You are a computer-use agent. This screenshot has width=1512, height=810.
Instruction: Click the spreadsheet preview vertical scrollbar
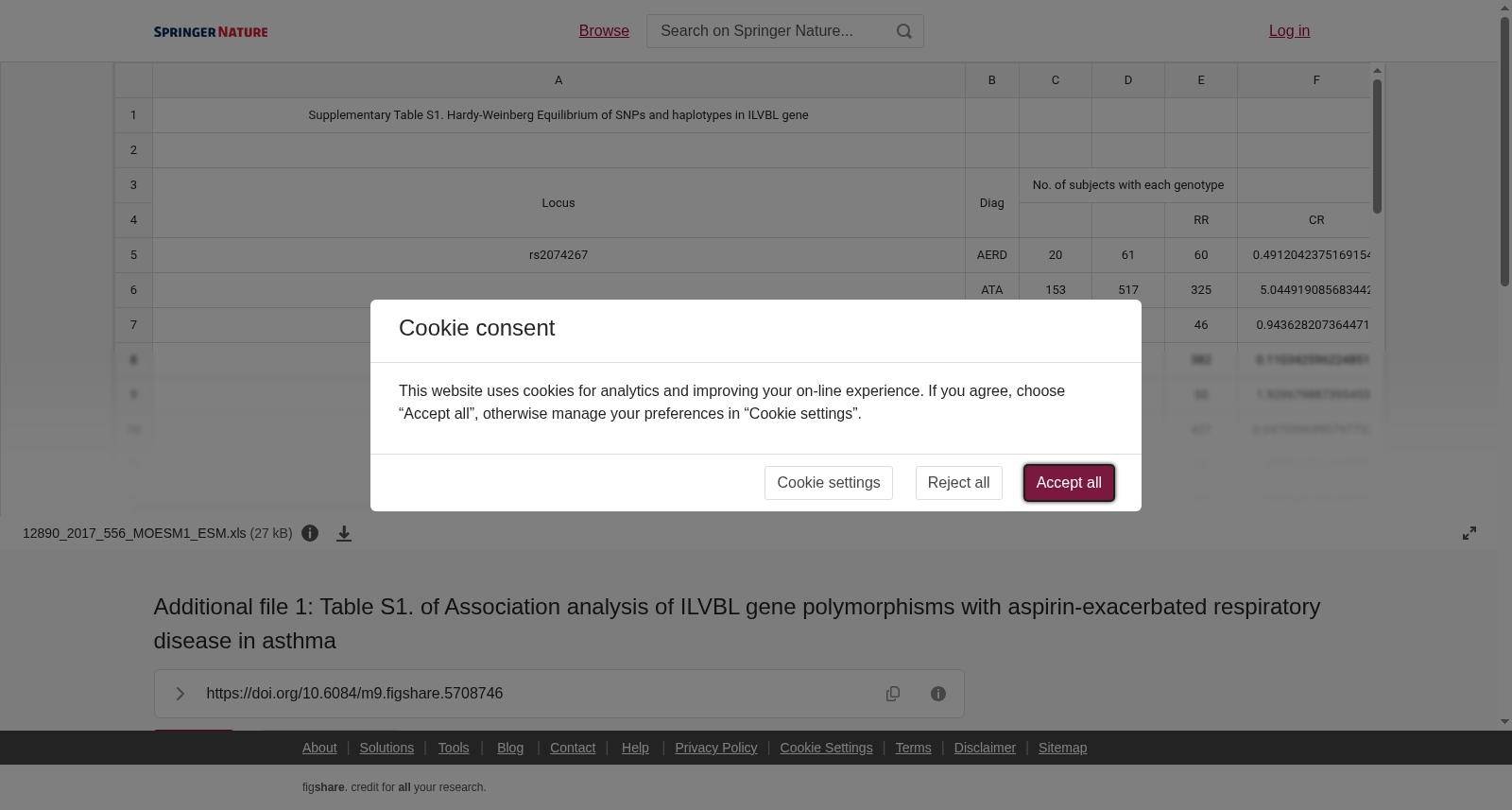pyautogui.click(x=1377, y=146)
